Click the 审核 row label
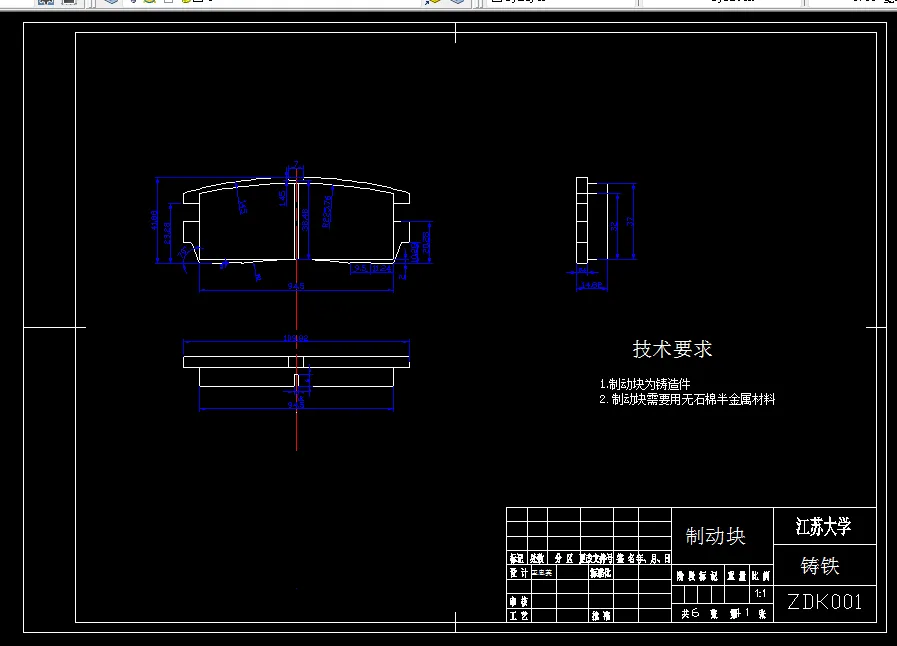897x646 pixels. click(519, 601)
